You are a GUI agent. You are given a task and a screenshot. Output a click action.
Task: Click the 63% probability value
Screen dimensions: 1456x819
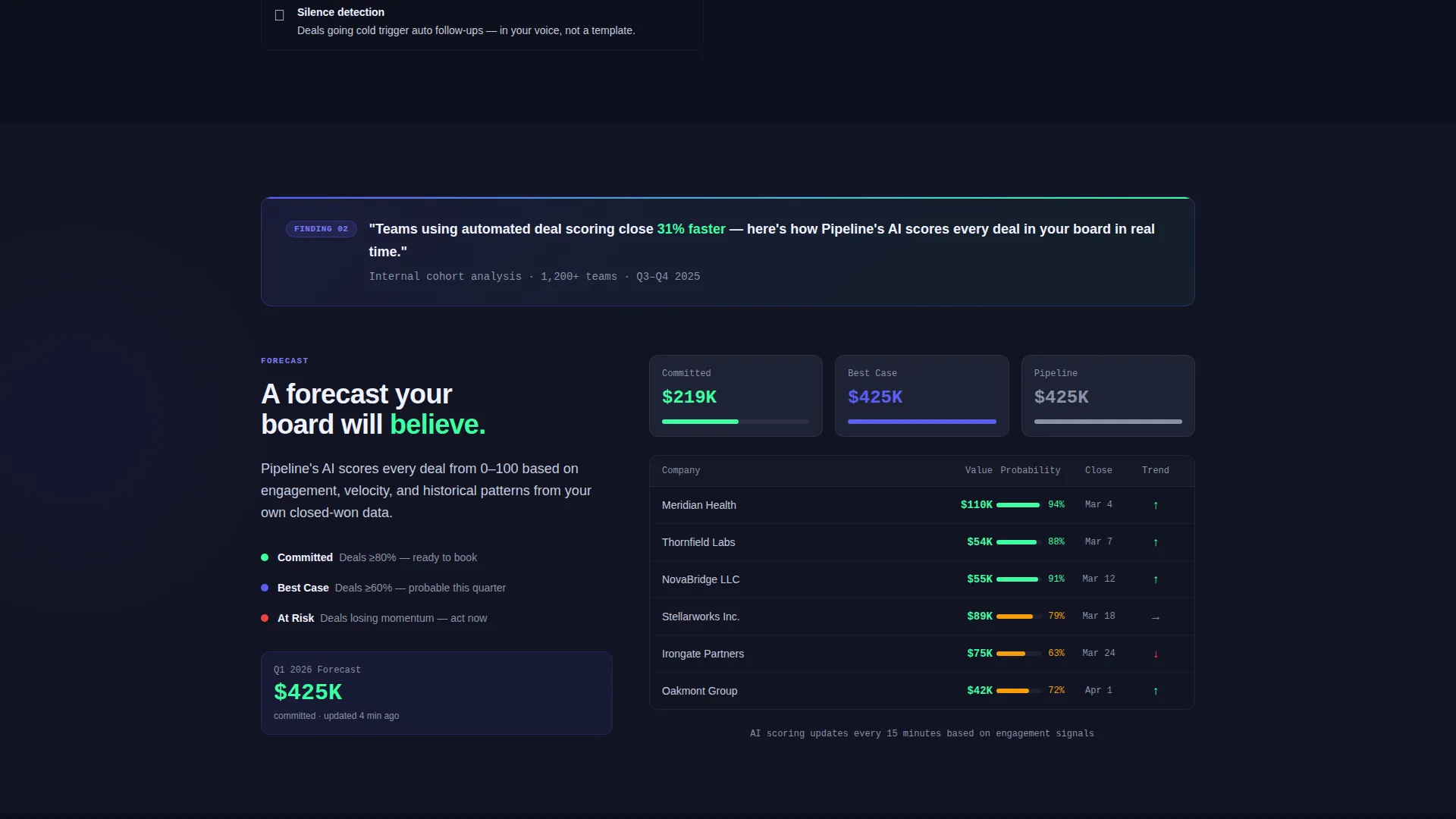(1056, 654)
